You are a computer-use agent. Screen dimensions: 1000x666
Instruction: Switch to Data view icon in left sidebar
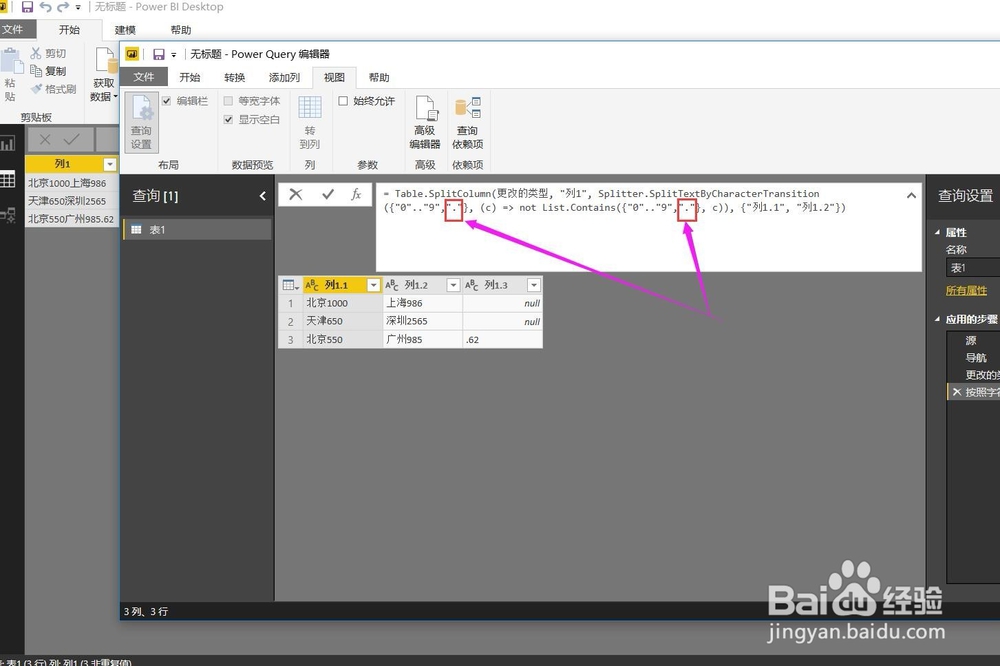(8, 179)
